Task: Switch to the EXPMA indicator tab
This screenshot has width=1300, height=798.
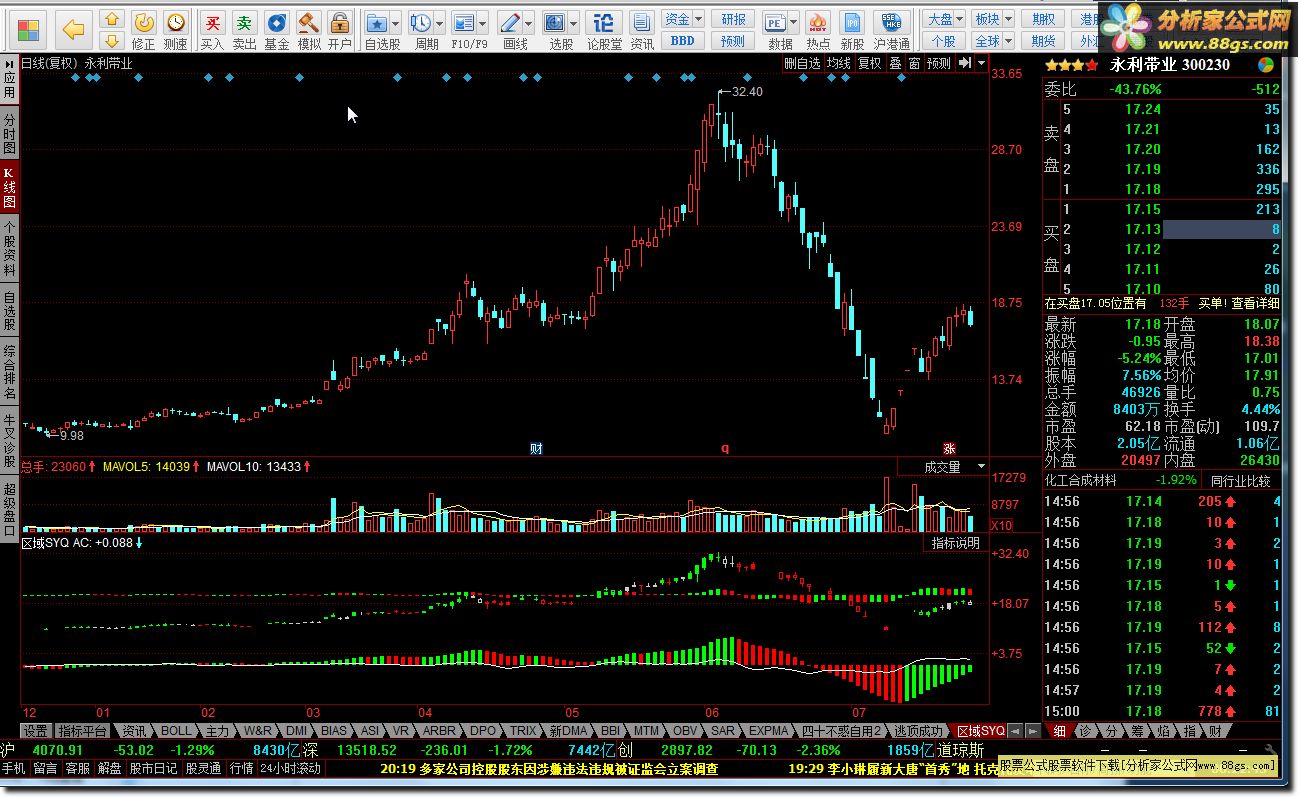Action: coord(769,731)
